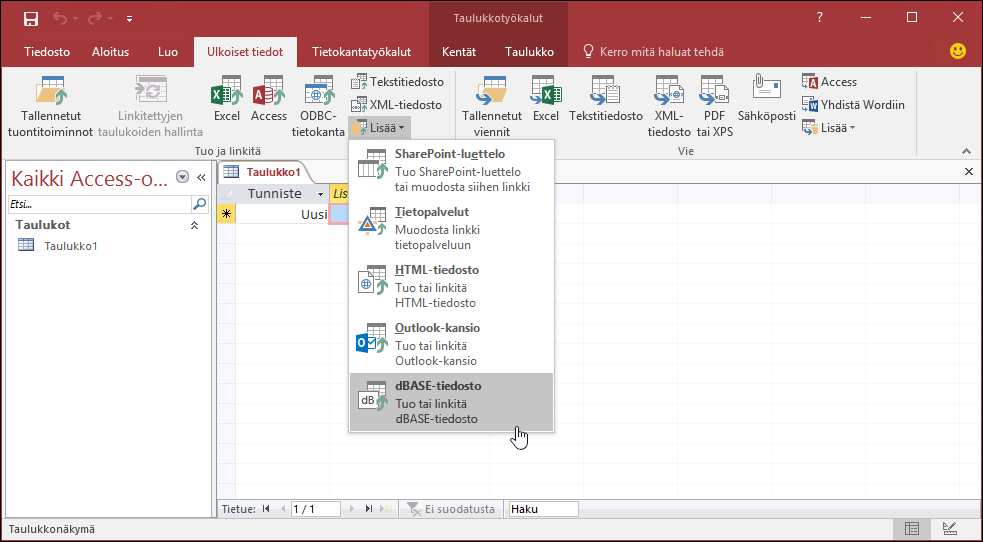This screenshot has height=542, width=983.
Task: Click the Haku search box in record bar
Action: click(x=544, y=509)
